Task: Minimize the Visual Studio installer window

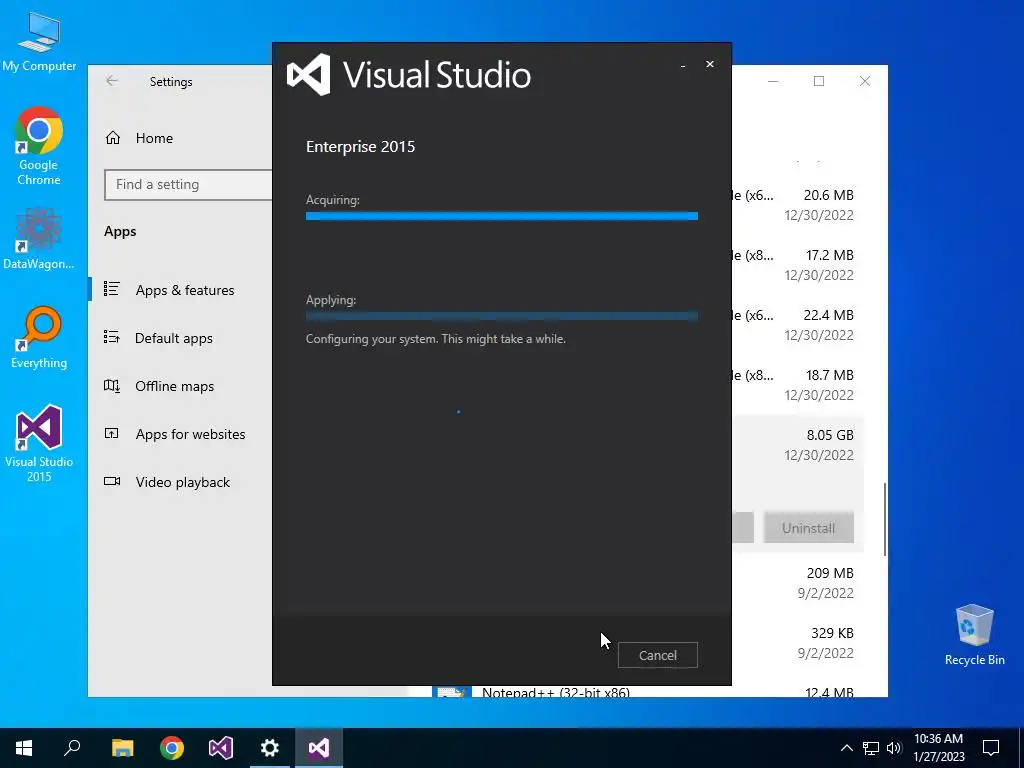Action: click(x=683, y=65)
